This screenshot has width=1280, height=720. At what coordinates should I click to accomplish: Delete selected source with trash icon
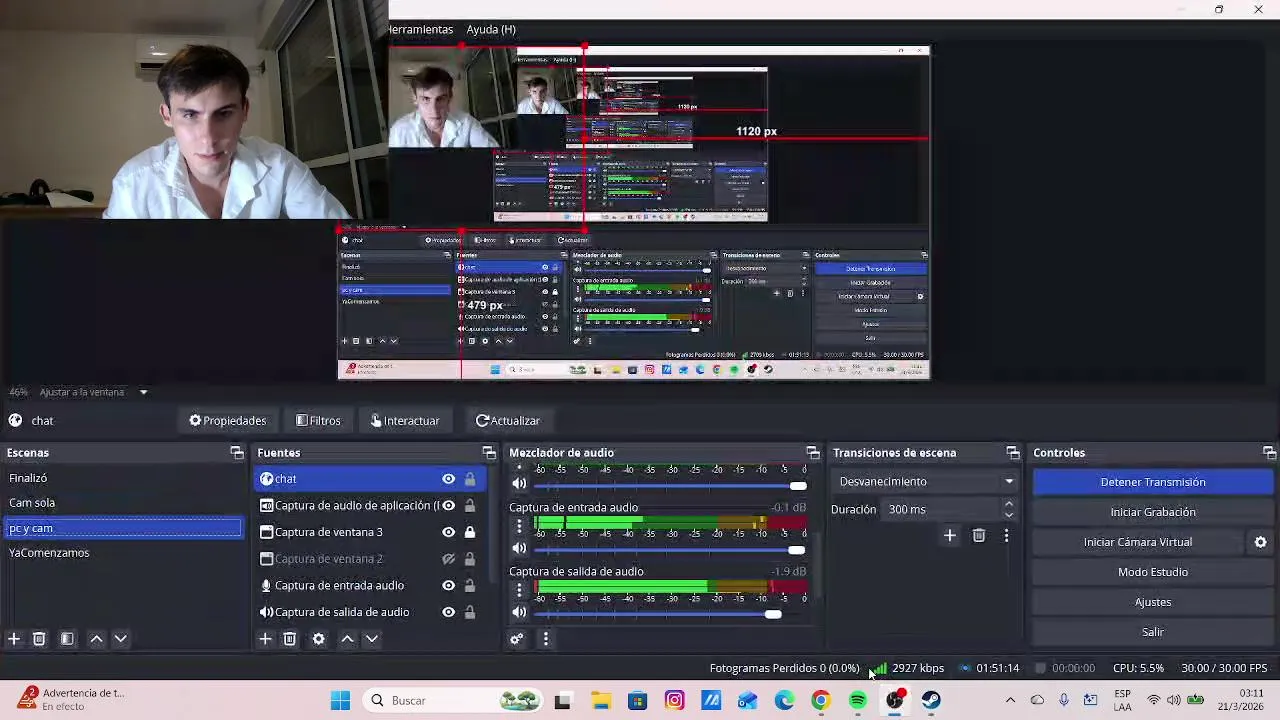(x=289, y=639)
